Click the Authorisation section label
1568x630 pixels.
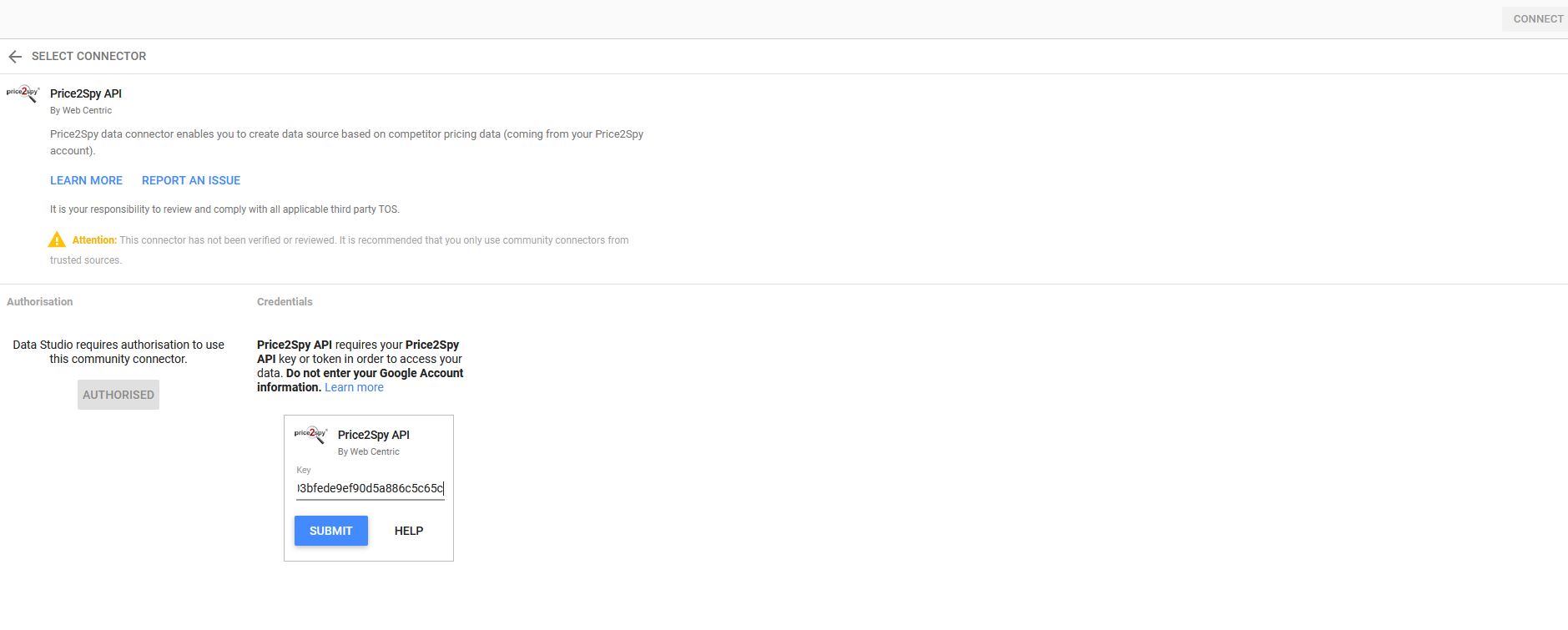coord(40,302)
